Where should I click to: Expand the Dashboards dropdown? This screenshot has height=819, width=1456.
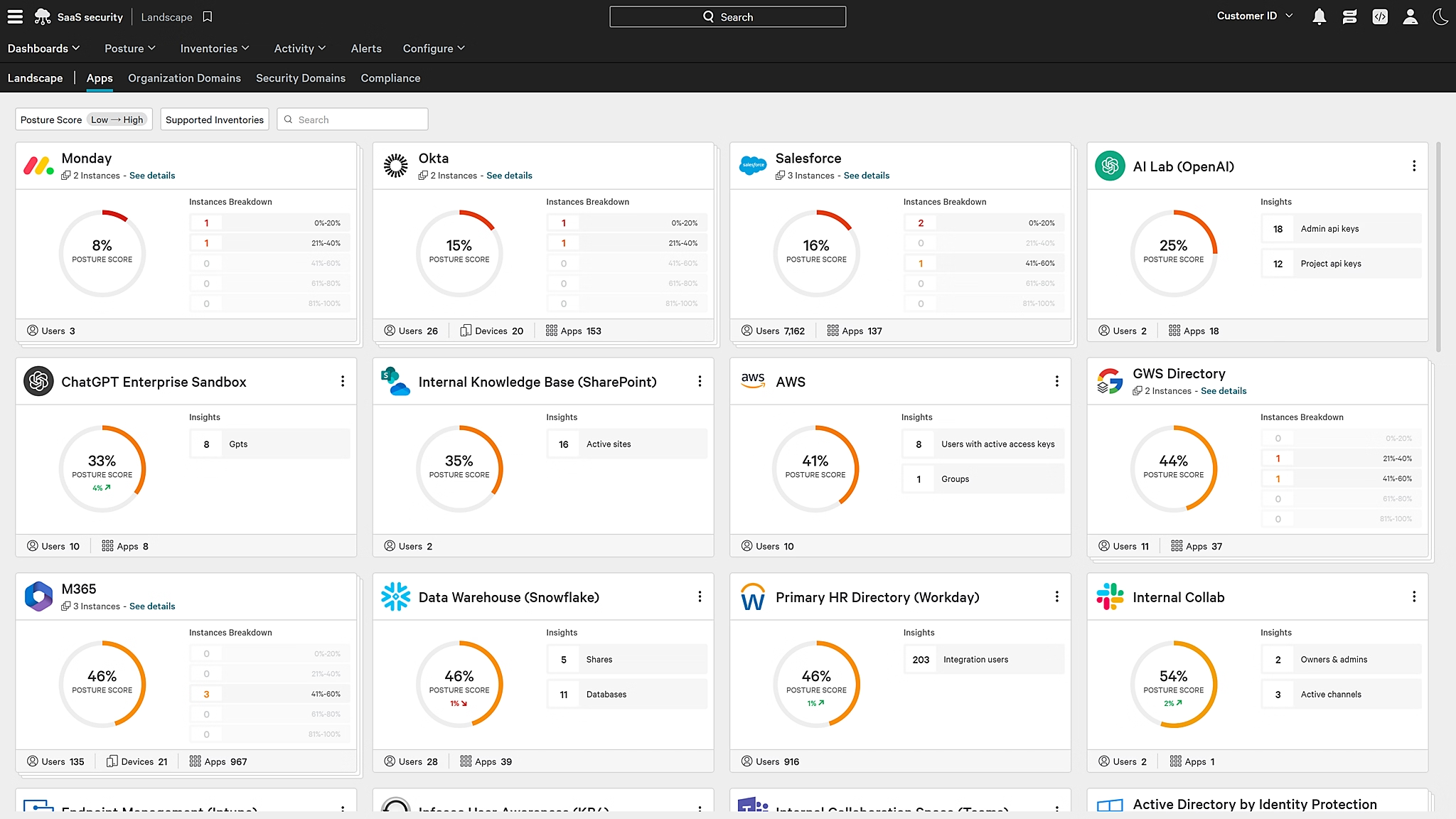tap(43, 48)
